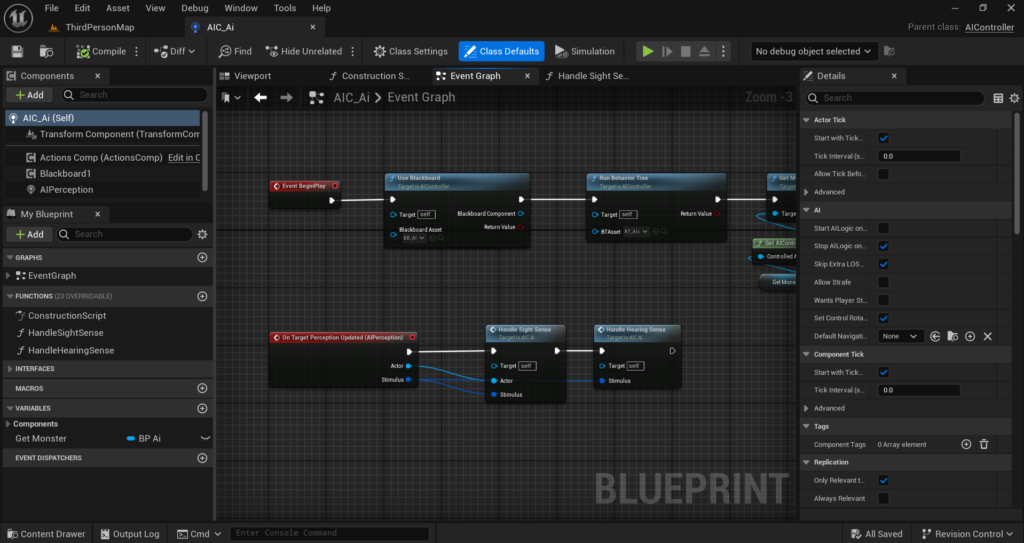Open My Blueprint settings gear icon
Viewport: 1024px width, 543px height.
pos(202,234)
